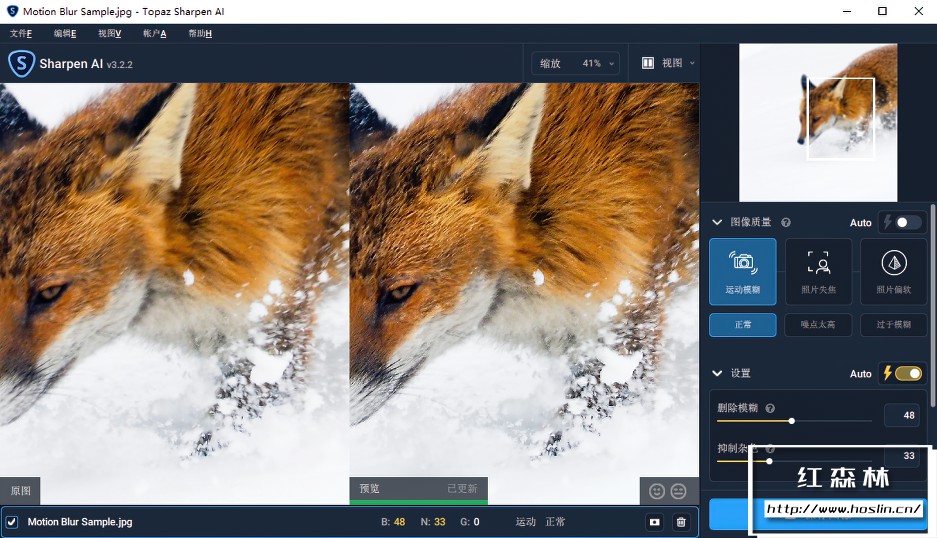The height and width of the screenshot is (538, 937).
Task: Click the Sharpen AI shield logo
Action: (x=22, y=63)
